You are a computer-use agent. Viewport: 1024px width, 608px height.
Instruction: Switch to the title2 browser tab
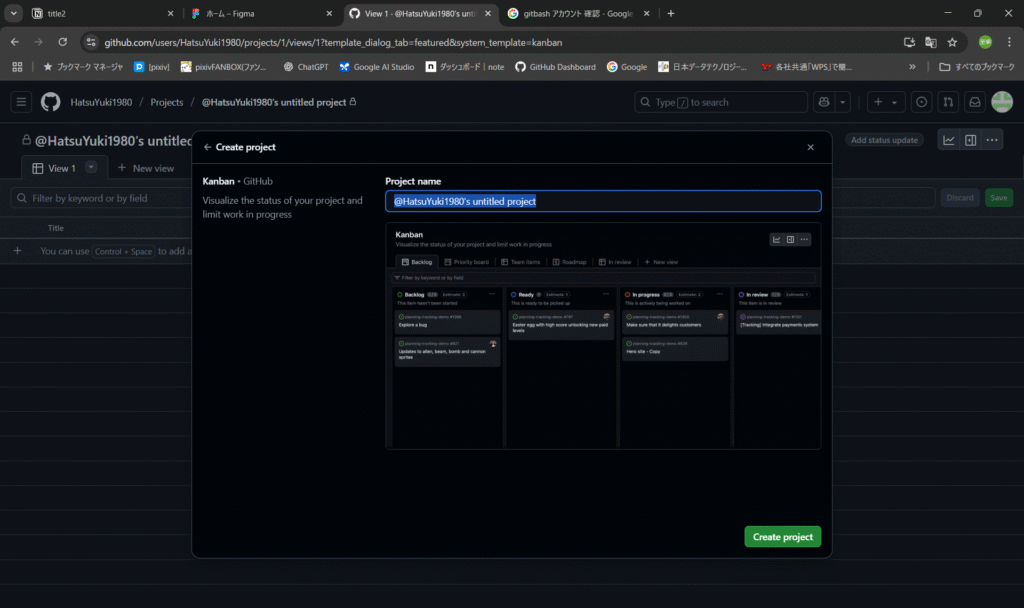[103, 14]
